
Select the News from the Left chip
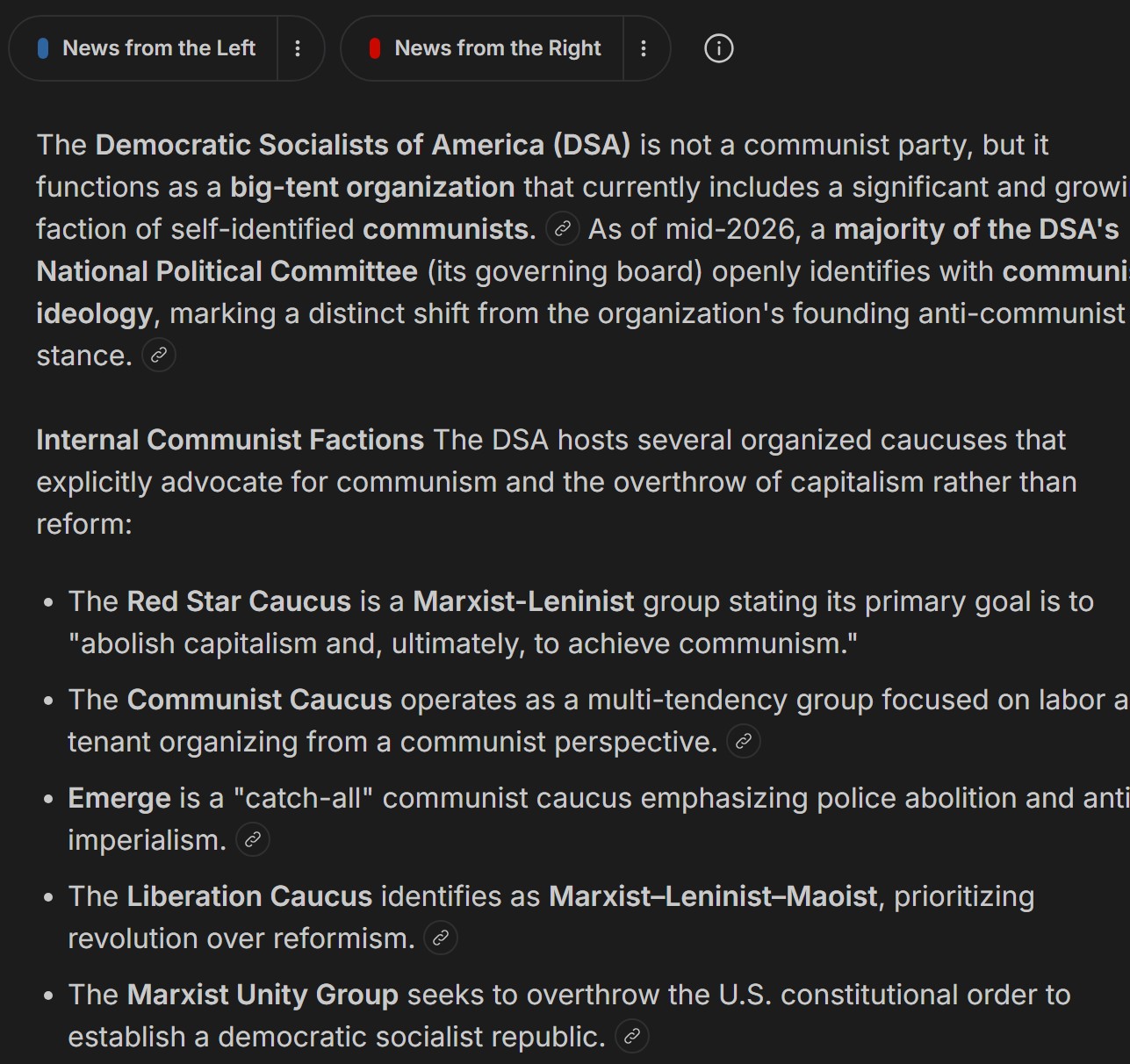click(145, 48)
